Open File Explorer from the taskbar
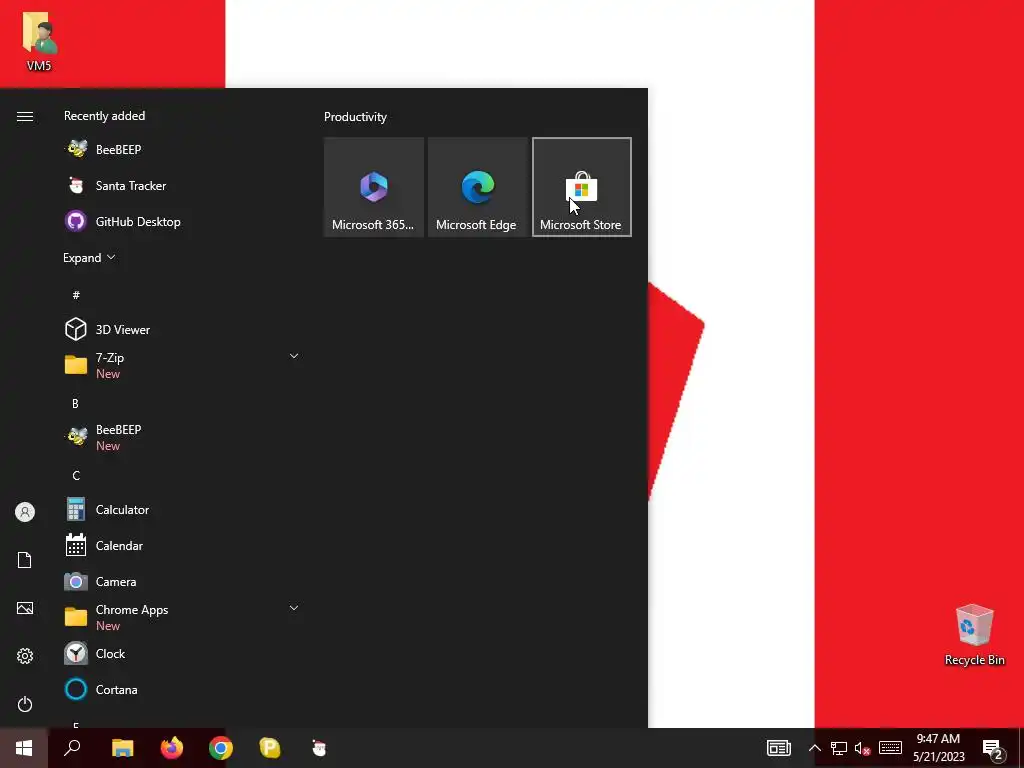This screenshot has width=1024, height=768. (x=122, y=748)
